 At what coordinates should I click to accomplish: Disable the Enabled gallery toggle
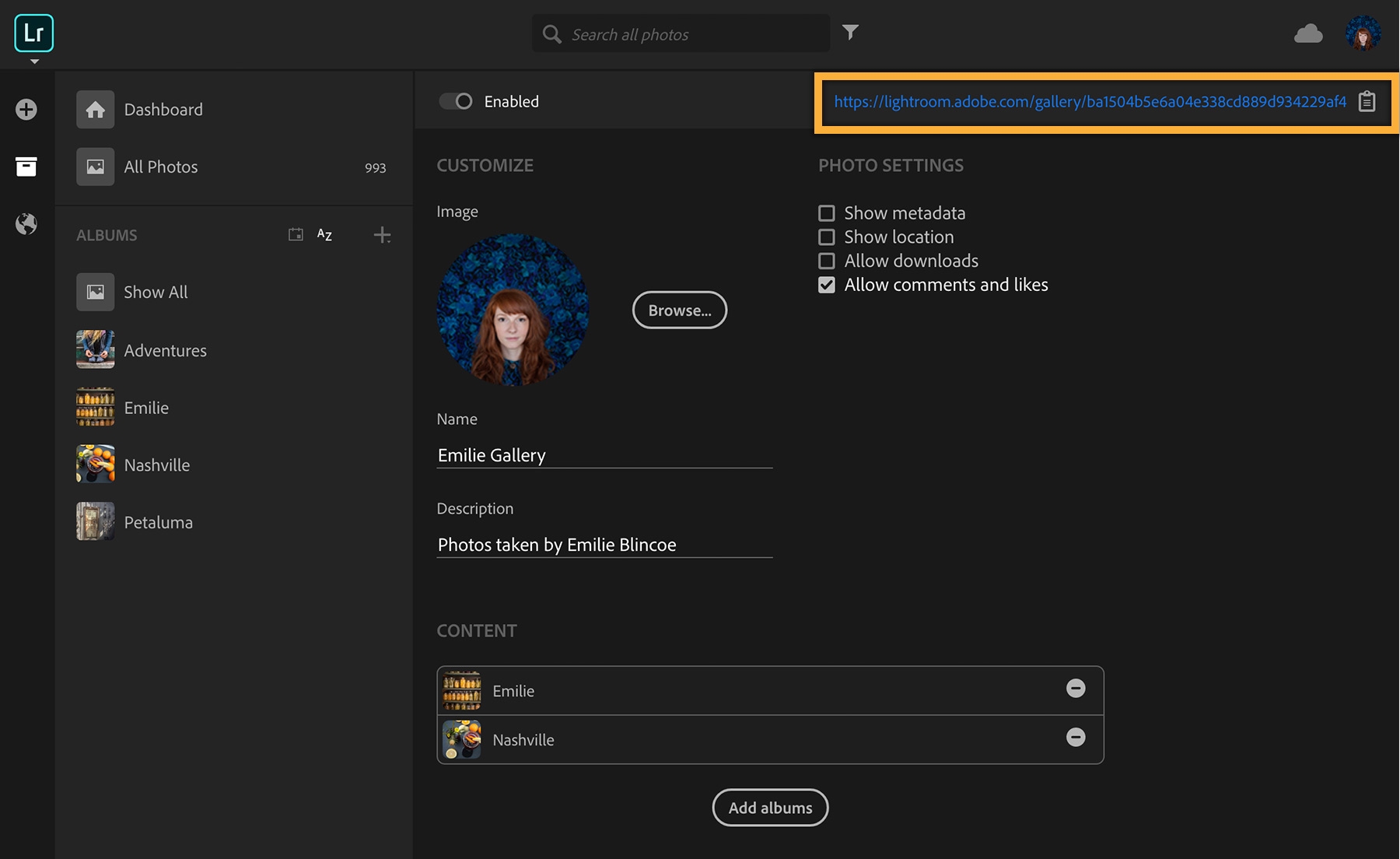point(457,101)
